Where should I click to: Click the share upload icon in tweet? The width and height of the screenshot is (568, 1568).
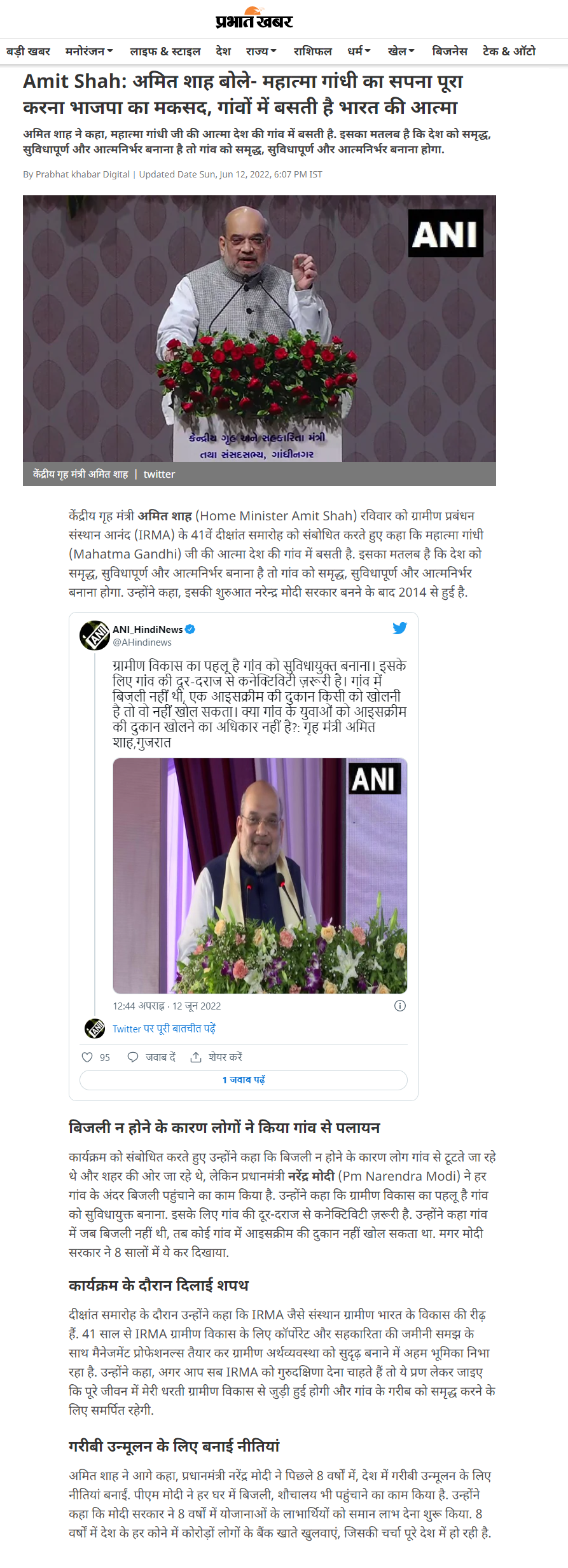pos(196,1057)
